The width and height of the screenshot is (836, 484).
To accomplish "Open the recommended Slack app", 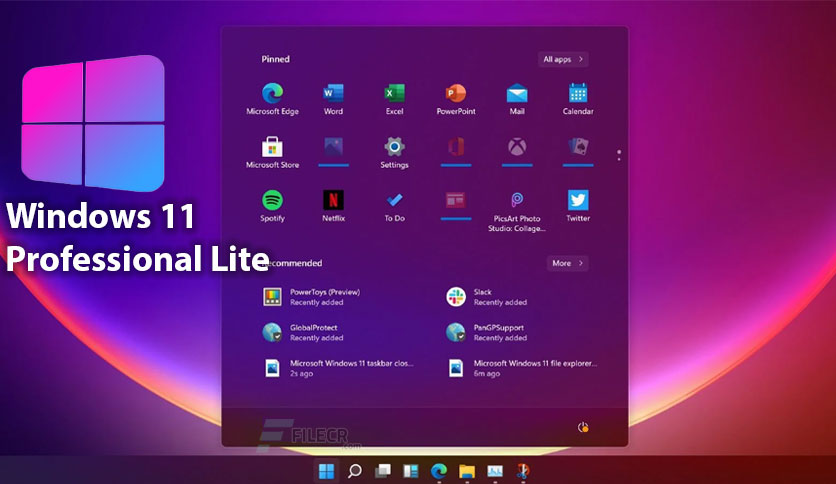I will 487,297.
